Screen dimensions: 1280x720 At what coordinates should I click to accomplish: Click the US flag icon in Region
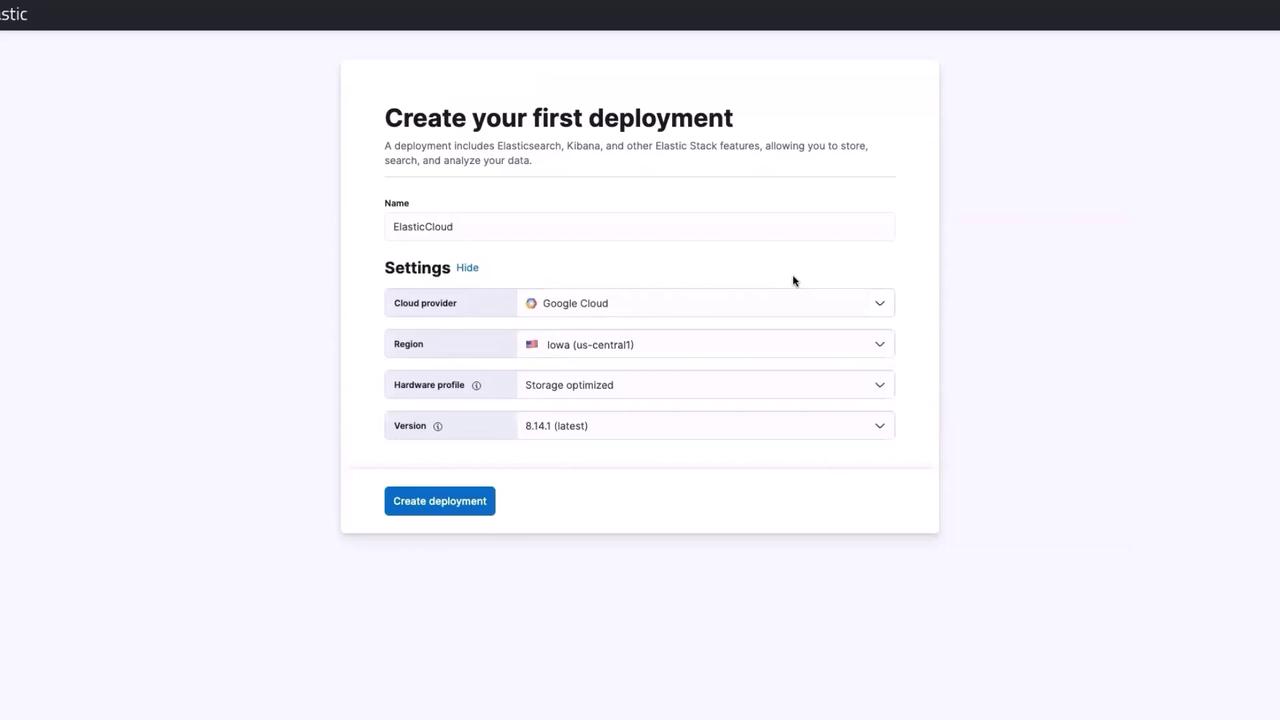click(x=532, y=344)
